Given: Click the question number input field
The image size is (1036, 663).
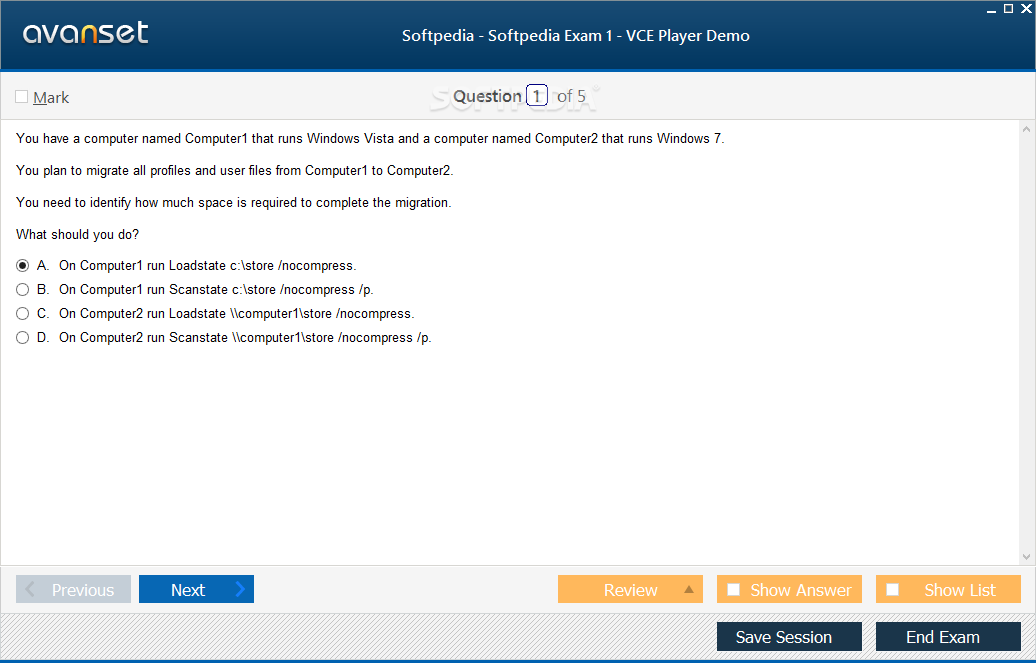Looking at the screenshot, I should [536, 96].
